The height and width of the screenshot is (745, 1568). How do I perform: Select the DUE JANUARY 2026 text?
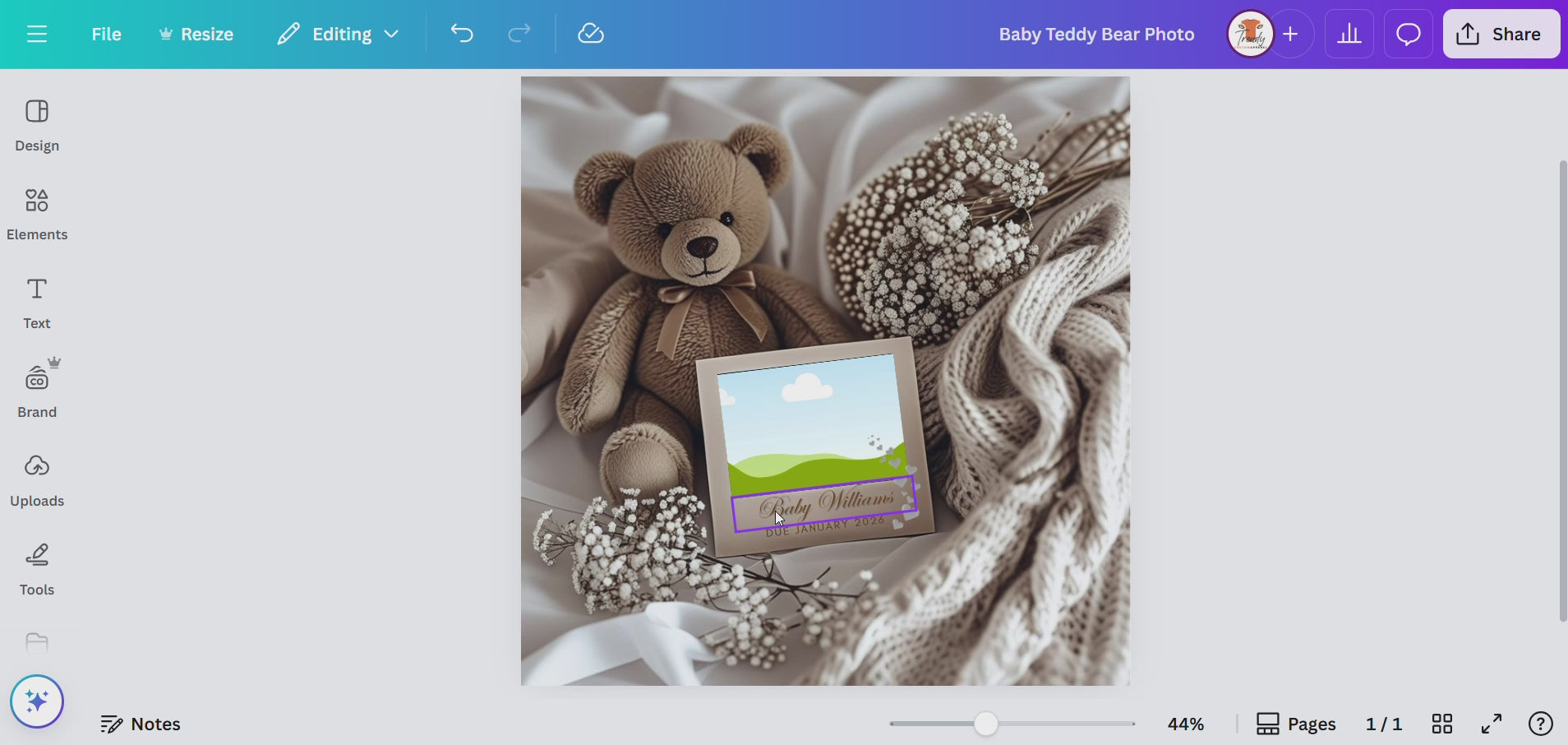click(x=825, y=526)
